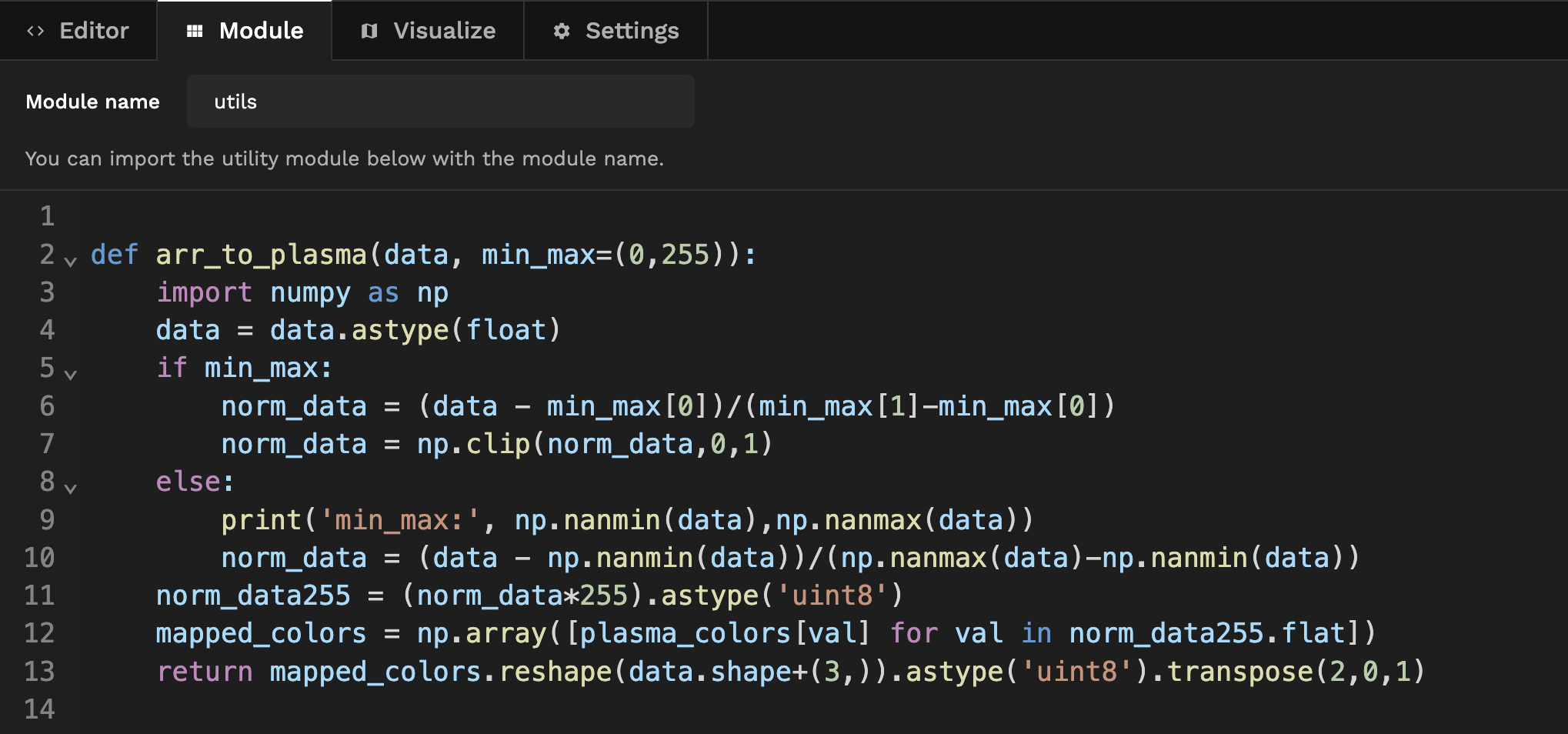
Task: Click the grid icon on Module tab
Action: pos(195,31)
